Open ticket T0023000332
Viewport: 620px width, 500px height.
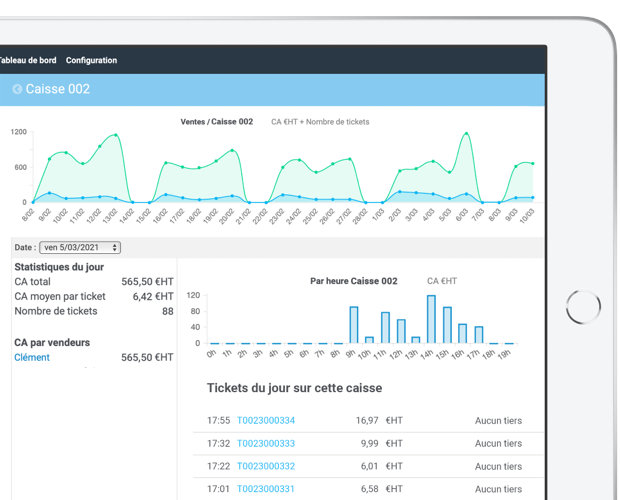point(266,466)
